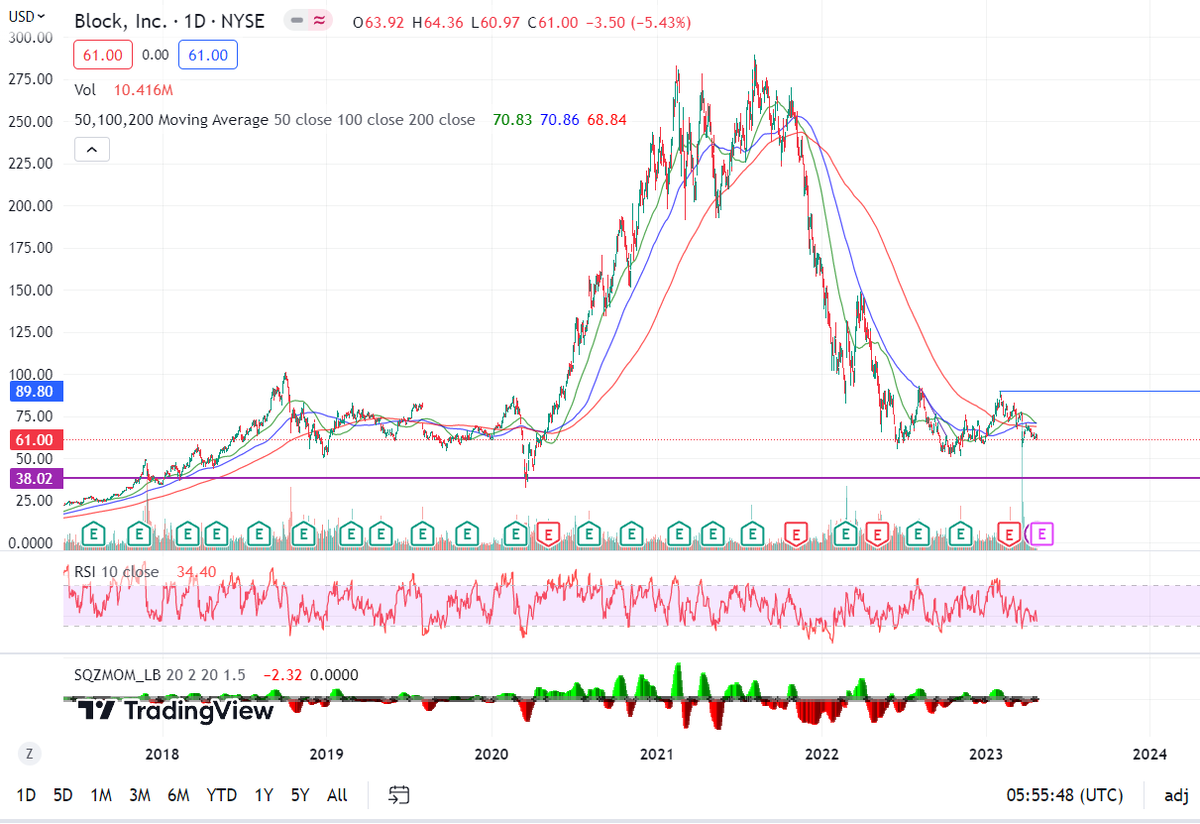This screenshot has width=1200, height=824.
Task: Click the red approximate-equal icon beside NYSE
Action: (319, 21)
